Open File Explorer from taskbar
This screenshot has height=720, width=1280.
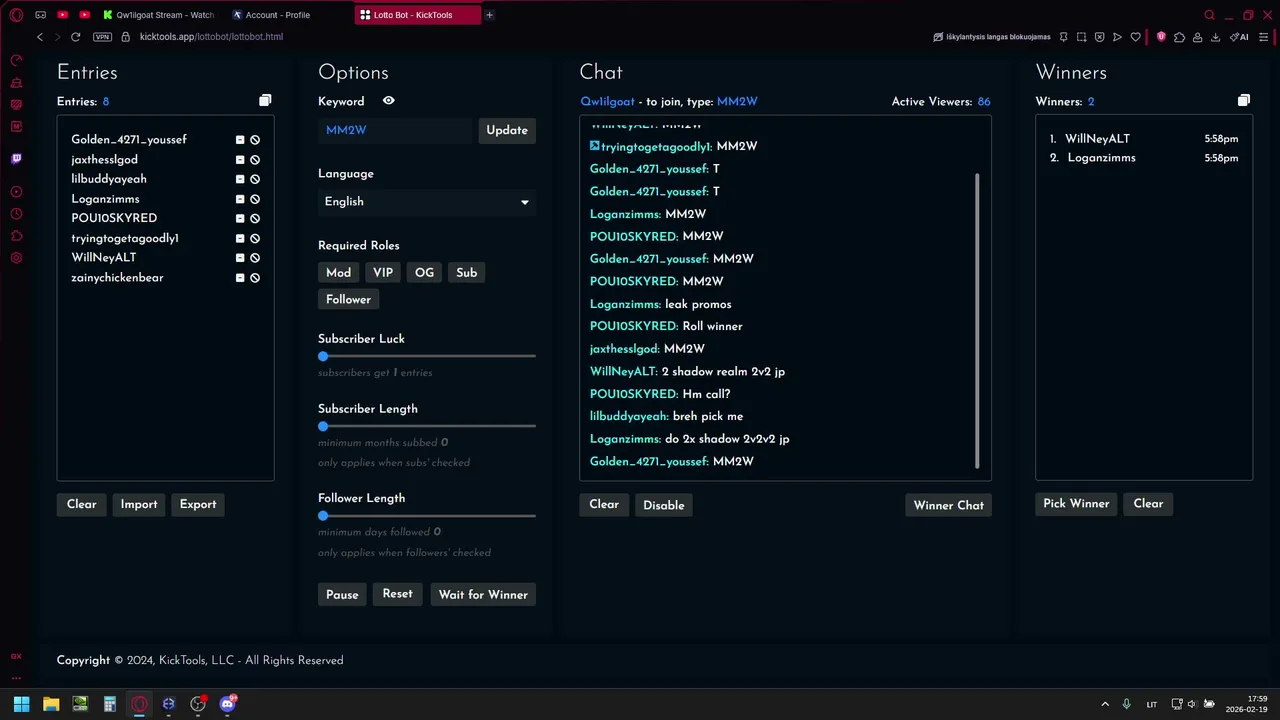pyautogui.click(x=51, y=704)
